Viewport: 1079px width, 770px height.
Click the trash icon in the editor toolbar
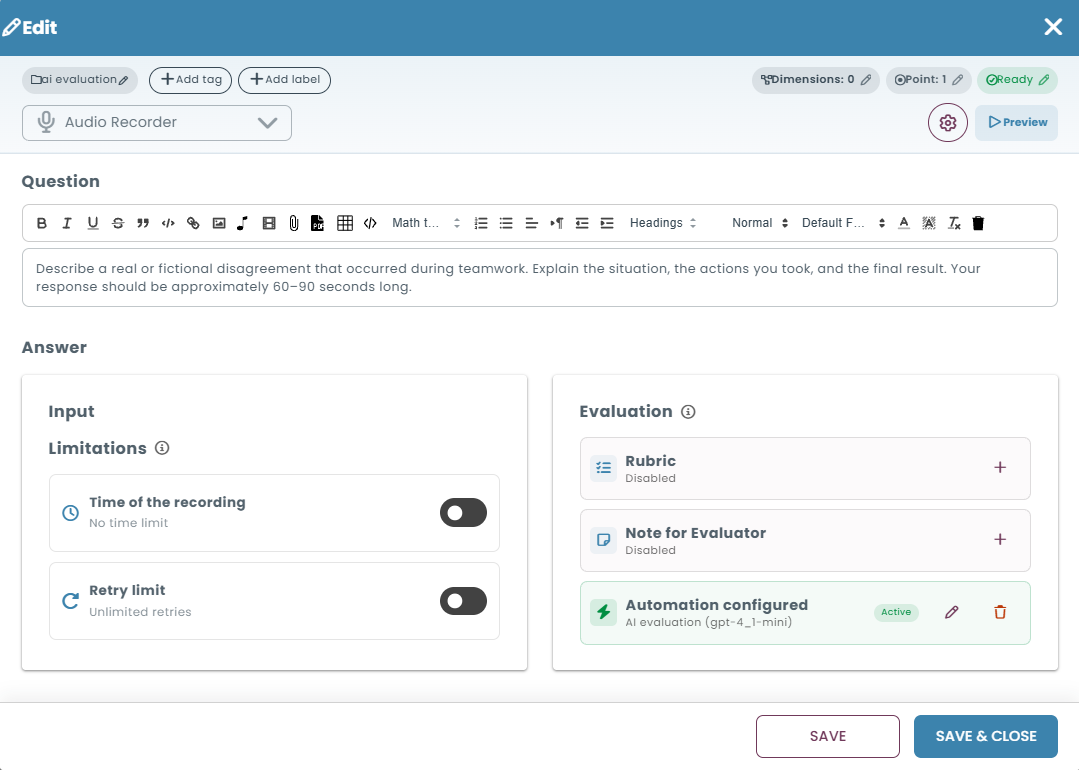tap(978, 223)
